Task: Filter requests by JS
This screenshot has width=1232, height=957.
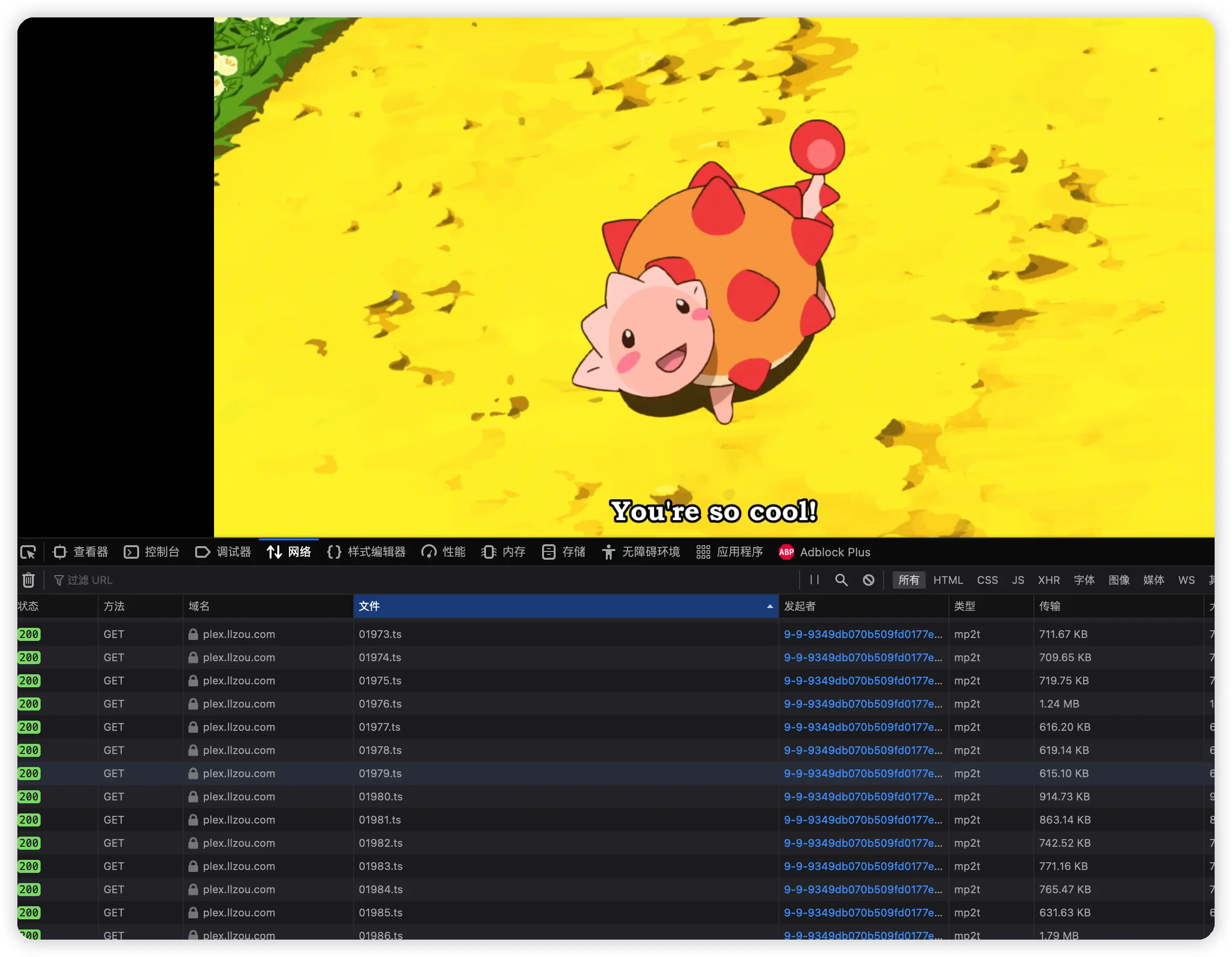Action: click(1017, 580)
